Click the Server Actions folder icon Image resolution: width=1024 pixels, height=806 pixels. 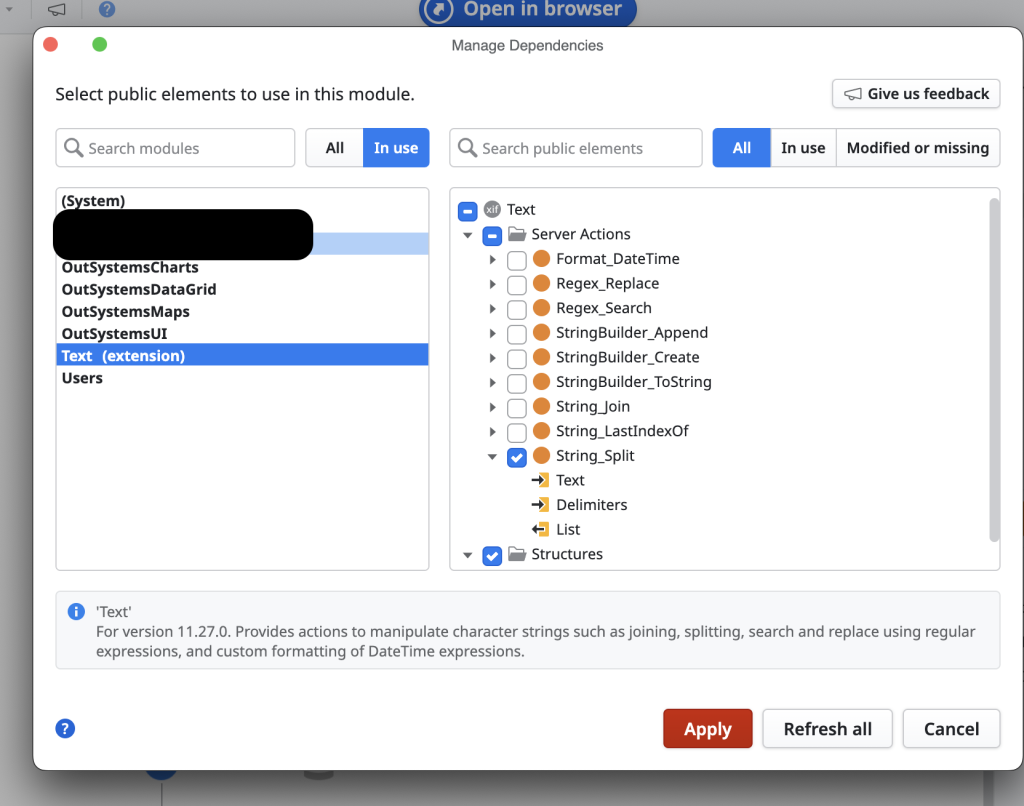tap(517, 234)
